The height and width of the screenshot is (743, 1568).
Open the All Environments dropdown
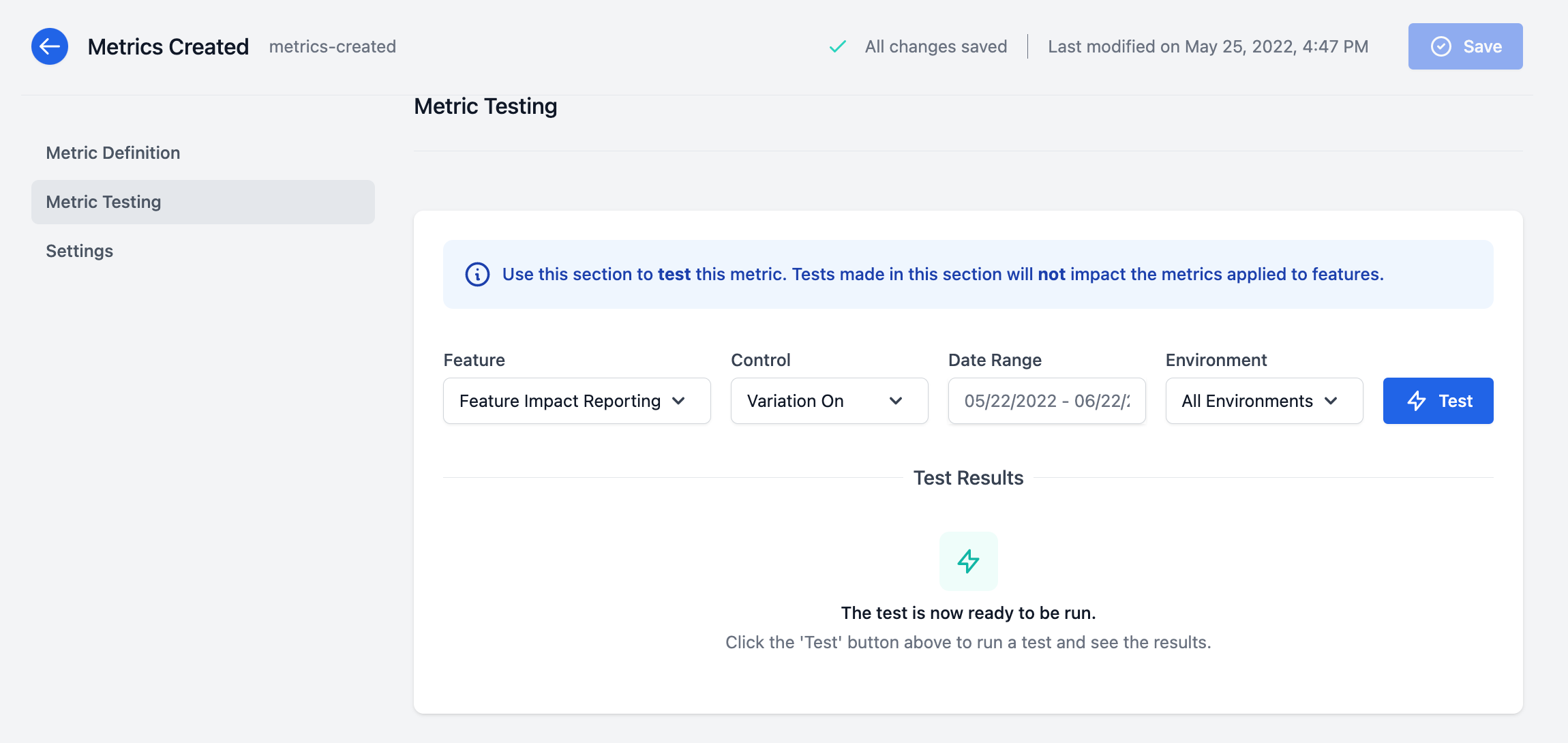[1263, 401]
